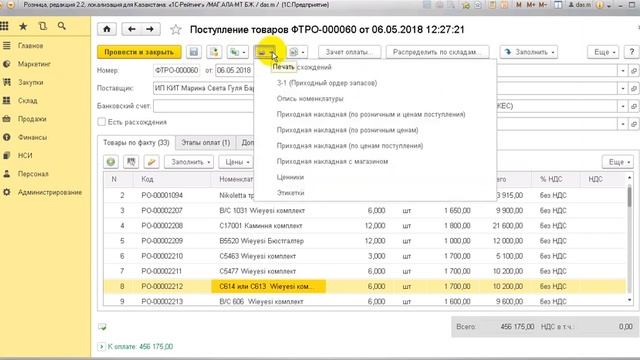The height and width of the screenshot is (360, 640).
Task: Click table scrollbar down arrow
Action: coord(629,300)
